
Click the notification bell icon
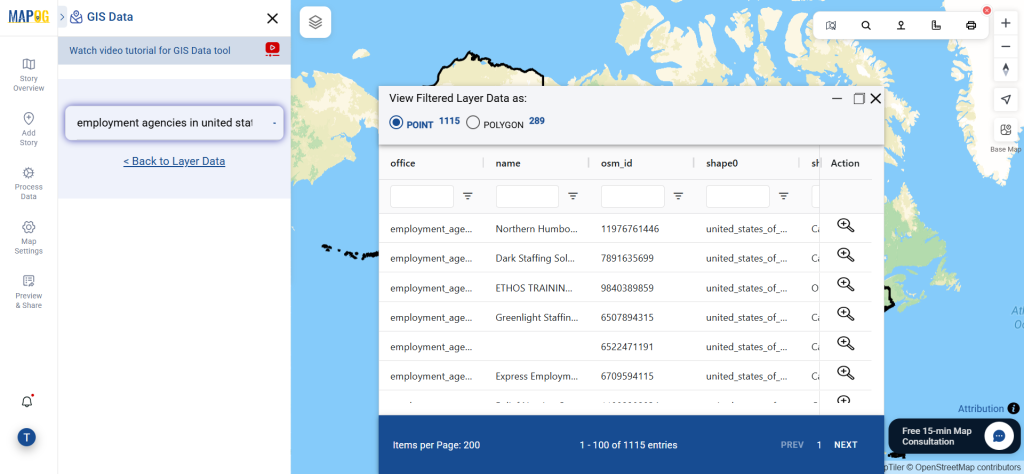27,402
